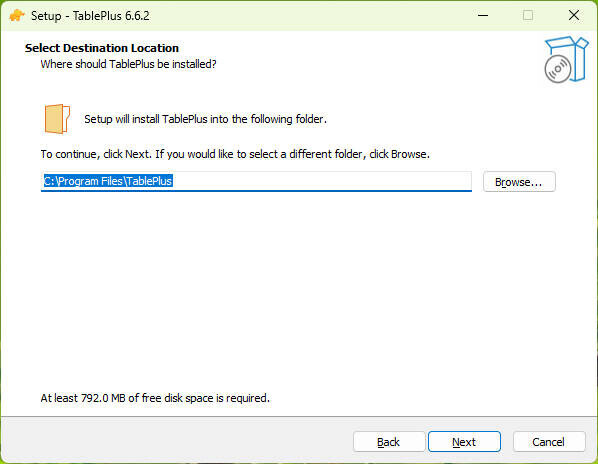Cancel the TablePlus installation

pos(549,442)
